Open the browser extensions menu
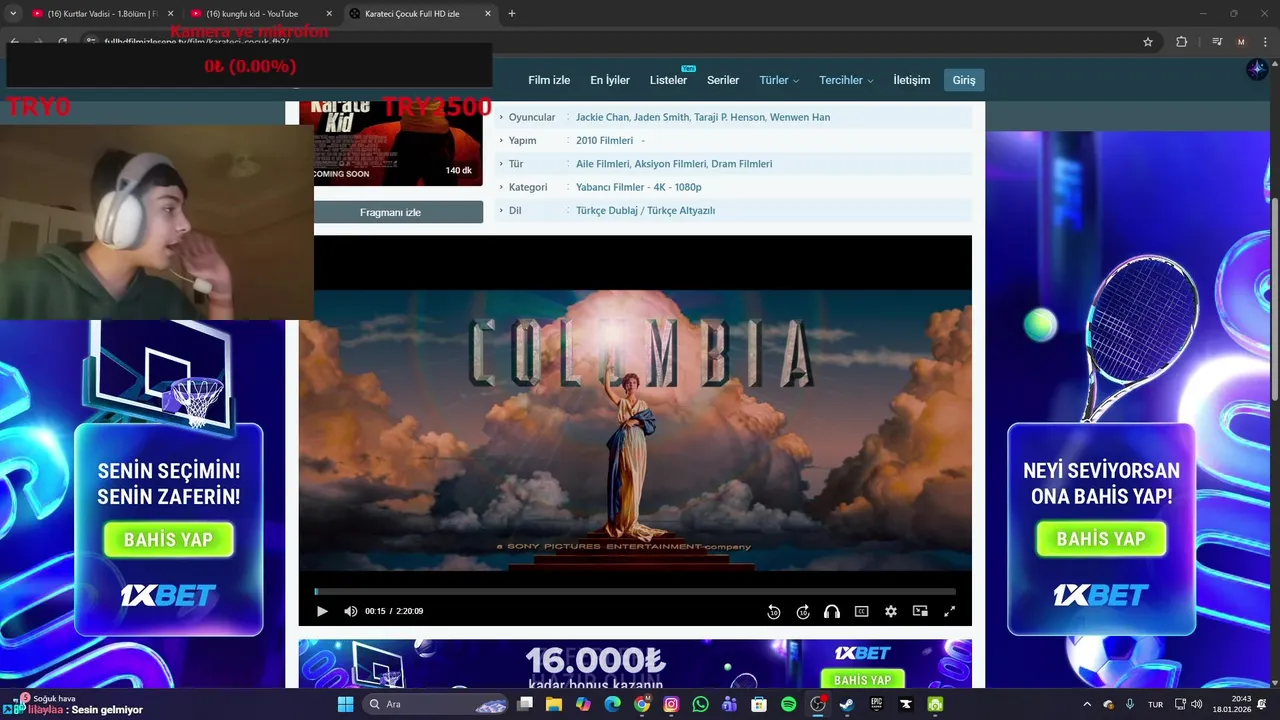Image resolution: width=1280 pixels, height=720 pixels. [x=1181, y=42]
